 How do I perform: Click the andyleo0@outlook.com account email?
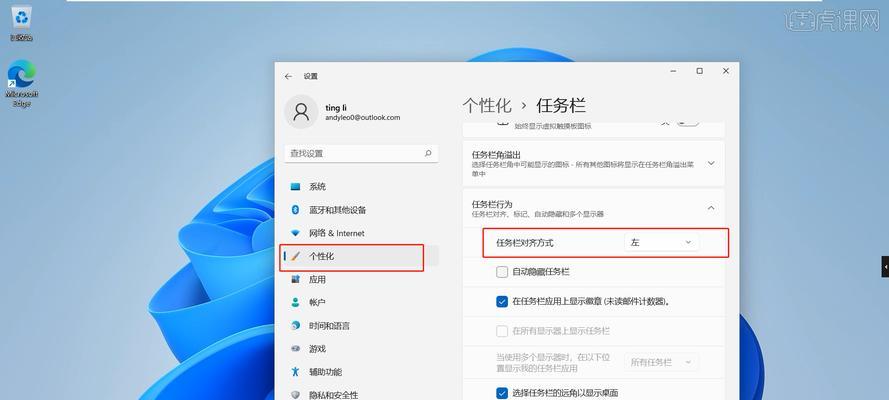pyautogui.click(x=363, y=118)
